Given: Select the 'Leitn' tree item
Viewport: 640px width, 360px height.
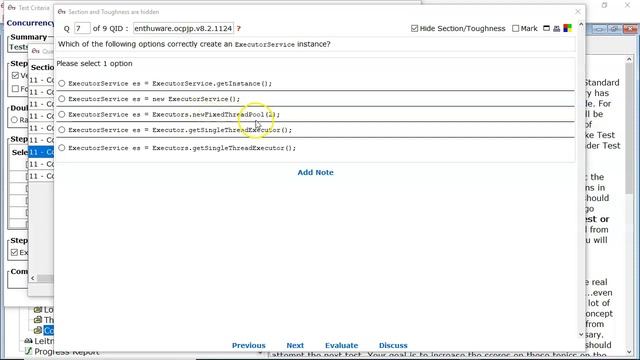Looking at the screenshot, I should pos(44,341).
